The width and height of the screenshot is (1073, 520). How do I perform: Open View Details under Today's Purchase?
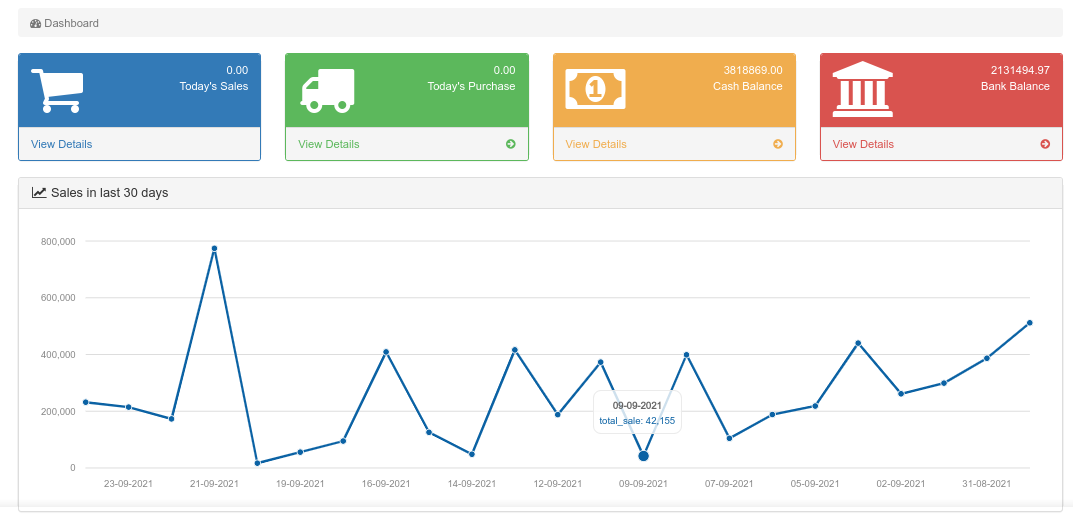click(x=328, y=144)
